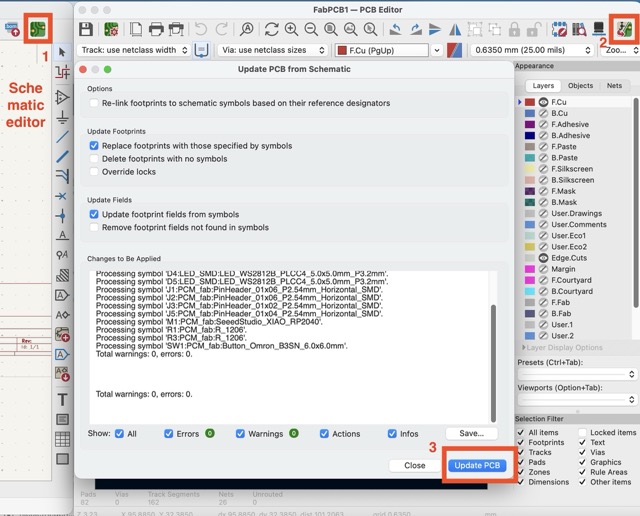The width and height of the screenshot is (640, 516).
Task: Switch to the Nets tab
Action: (614, 86)
